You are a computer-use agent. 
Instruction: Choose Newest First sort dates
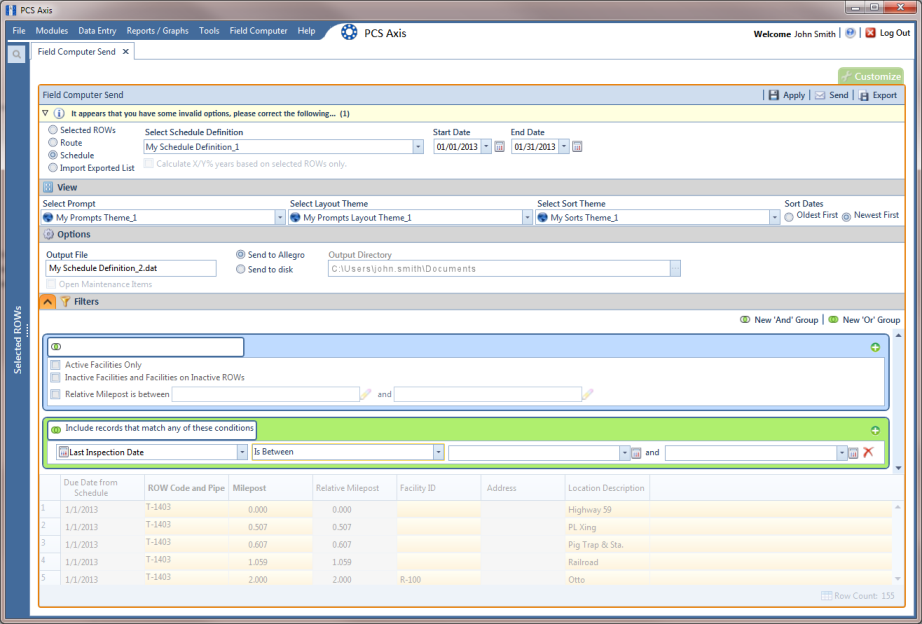pyautogui.click(x=846, y=216)
